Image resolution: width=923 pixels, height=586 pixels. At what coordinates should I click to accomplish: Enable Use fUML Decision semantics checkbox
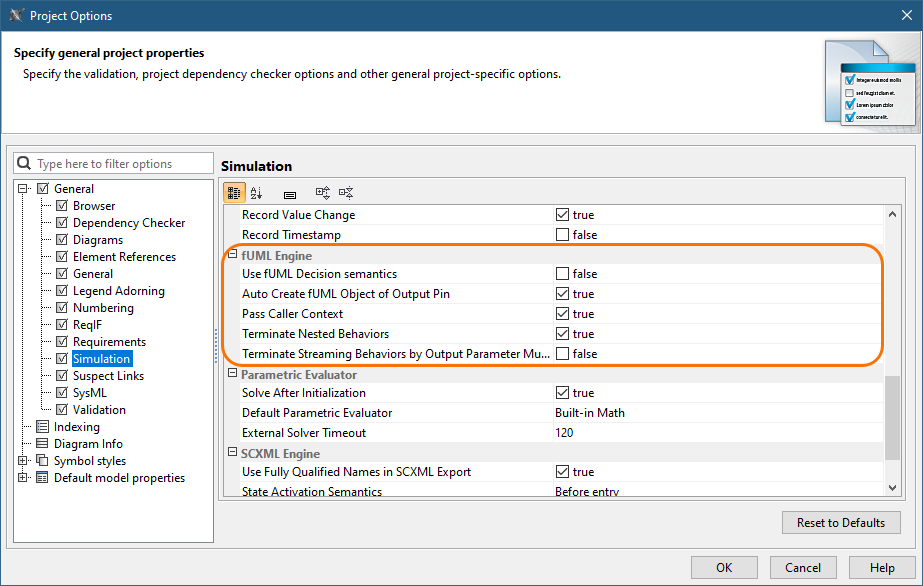click(563, 274)
